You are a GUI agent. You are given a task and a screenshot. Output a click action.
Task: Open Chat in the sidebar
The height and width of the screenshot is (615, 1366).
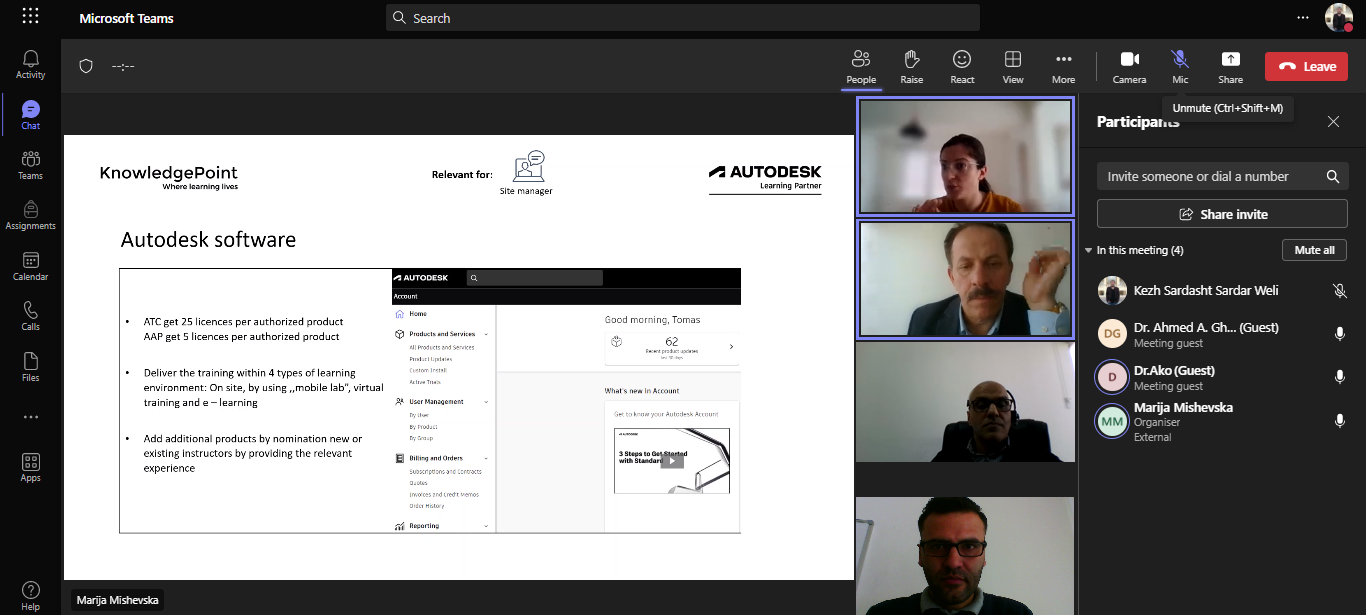point(30,116)
